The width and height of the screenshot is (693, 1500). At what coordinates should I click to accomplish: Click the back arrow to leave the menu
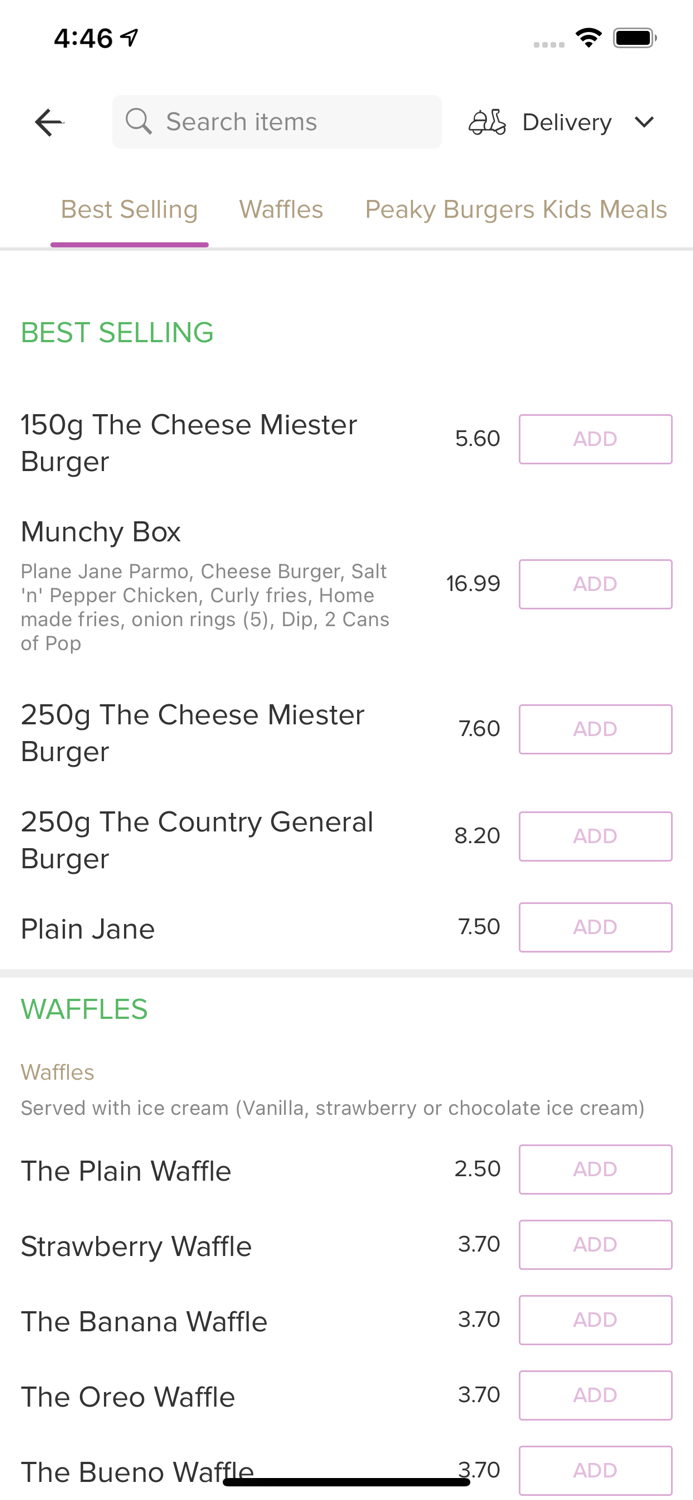[48, 122]
